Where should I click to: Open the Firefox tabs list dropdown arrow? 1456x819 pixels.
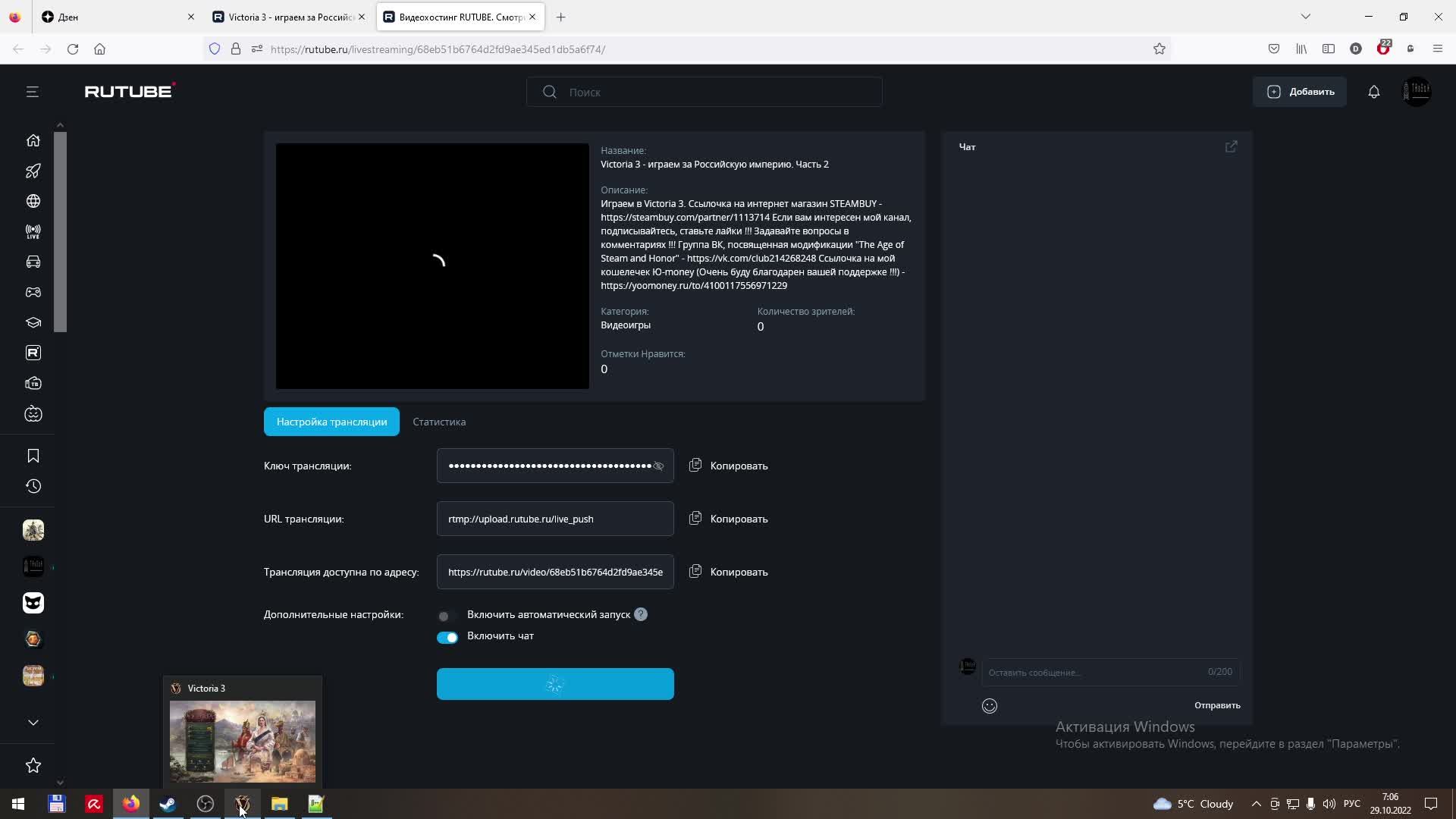[1305, 17]
